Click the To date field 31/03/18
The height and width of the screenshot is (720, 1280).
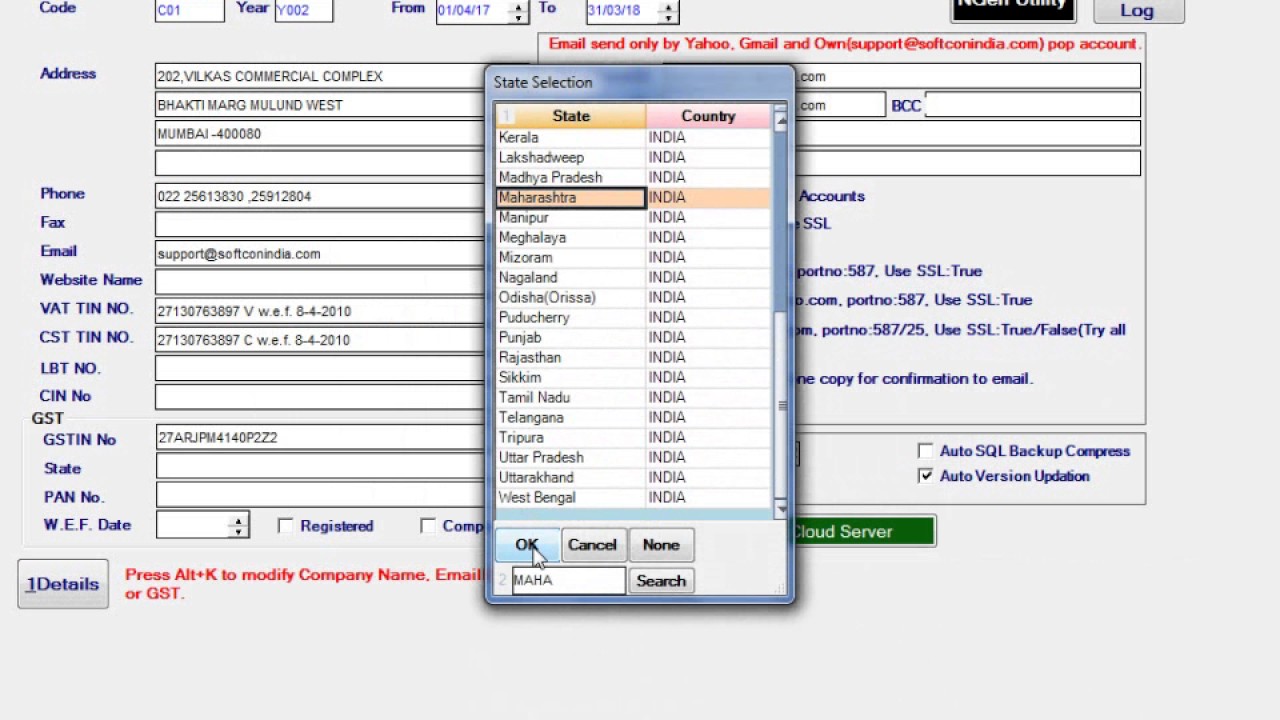tap(623, 11)
